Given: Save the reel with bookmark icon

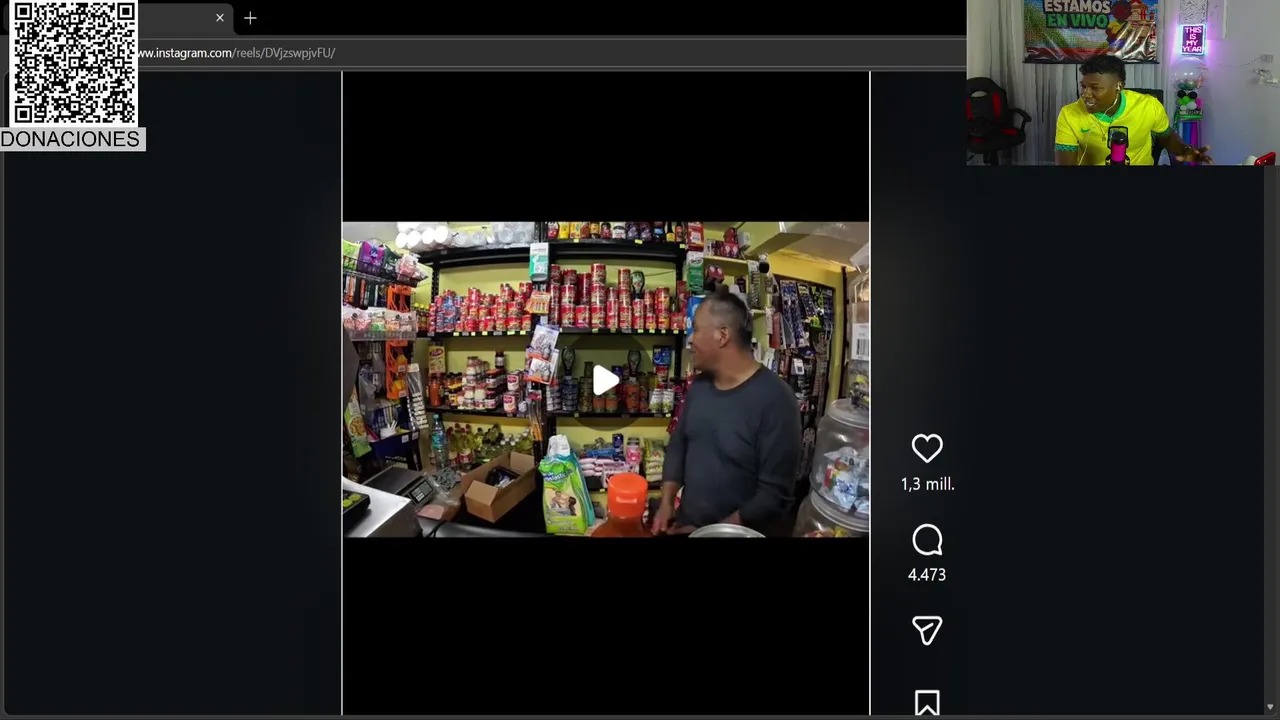Looking at the screenshot, I should [x=927, y=703].
